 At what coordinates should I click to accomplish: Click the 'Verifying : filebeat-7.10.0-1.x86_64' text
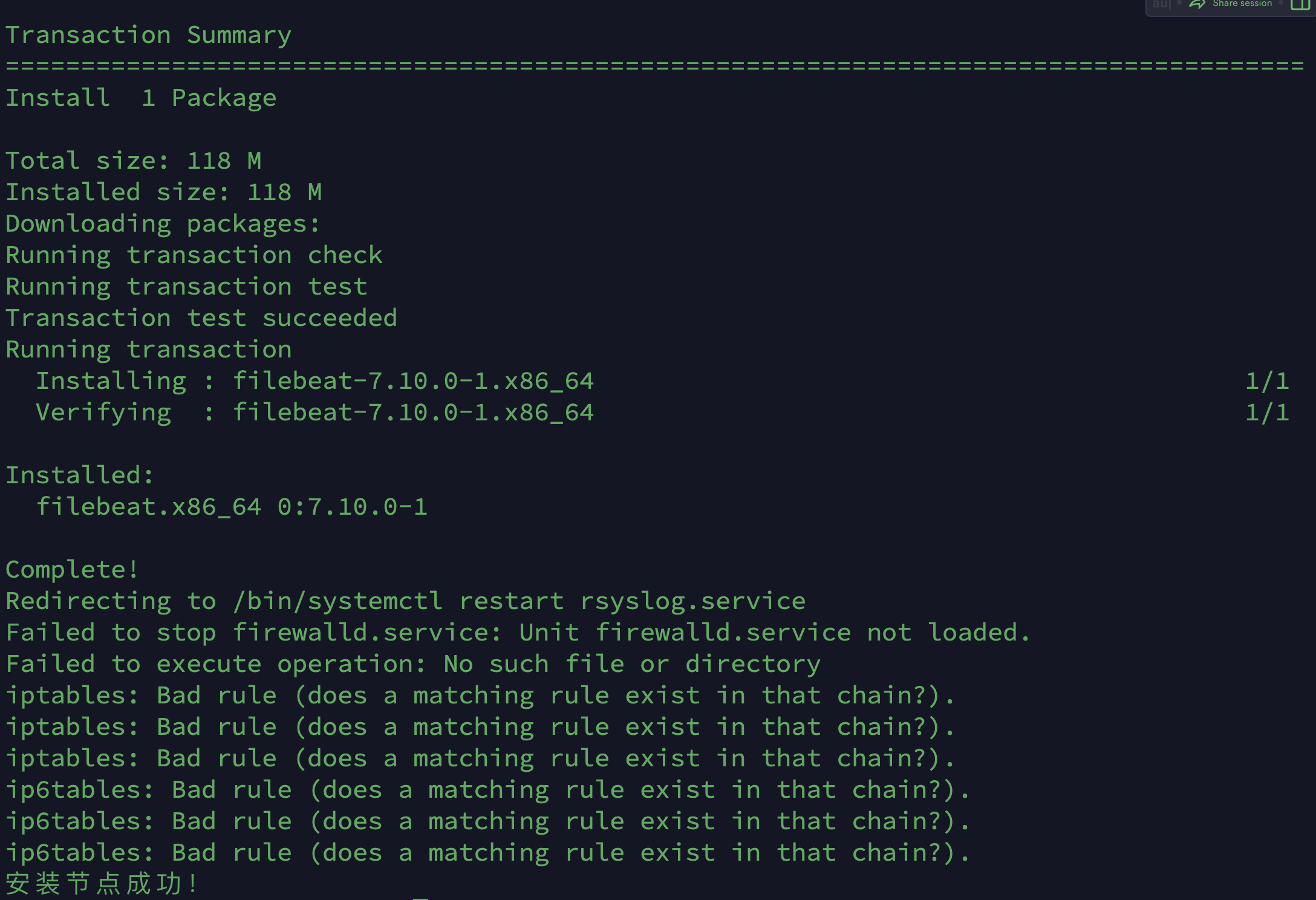[x=315, y=412]
